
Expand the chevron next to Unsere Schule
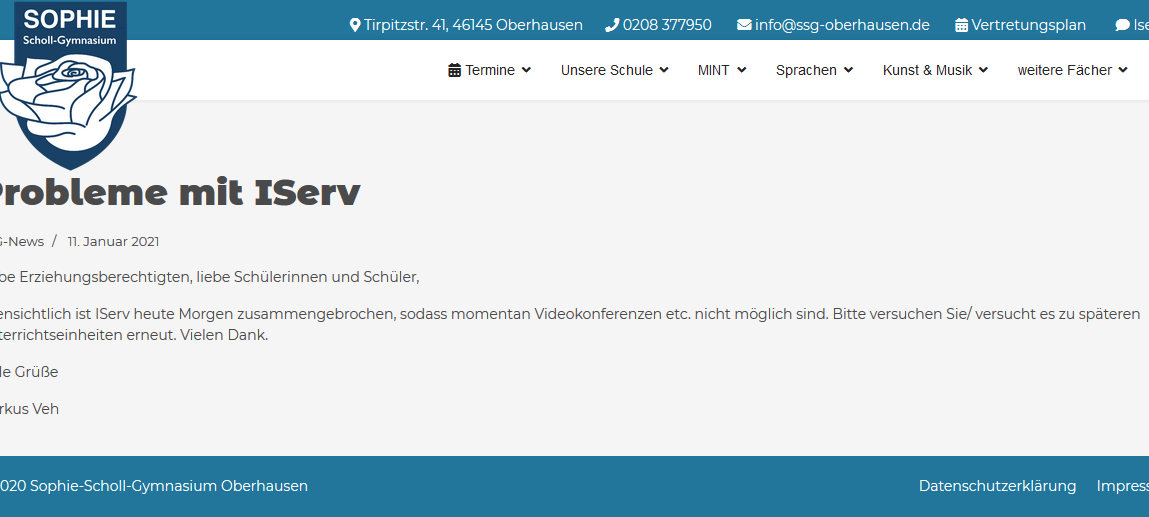664,70
